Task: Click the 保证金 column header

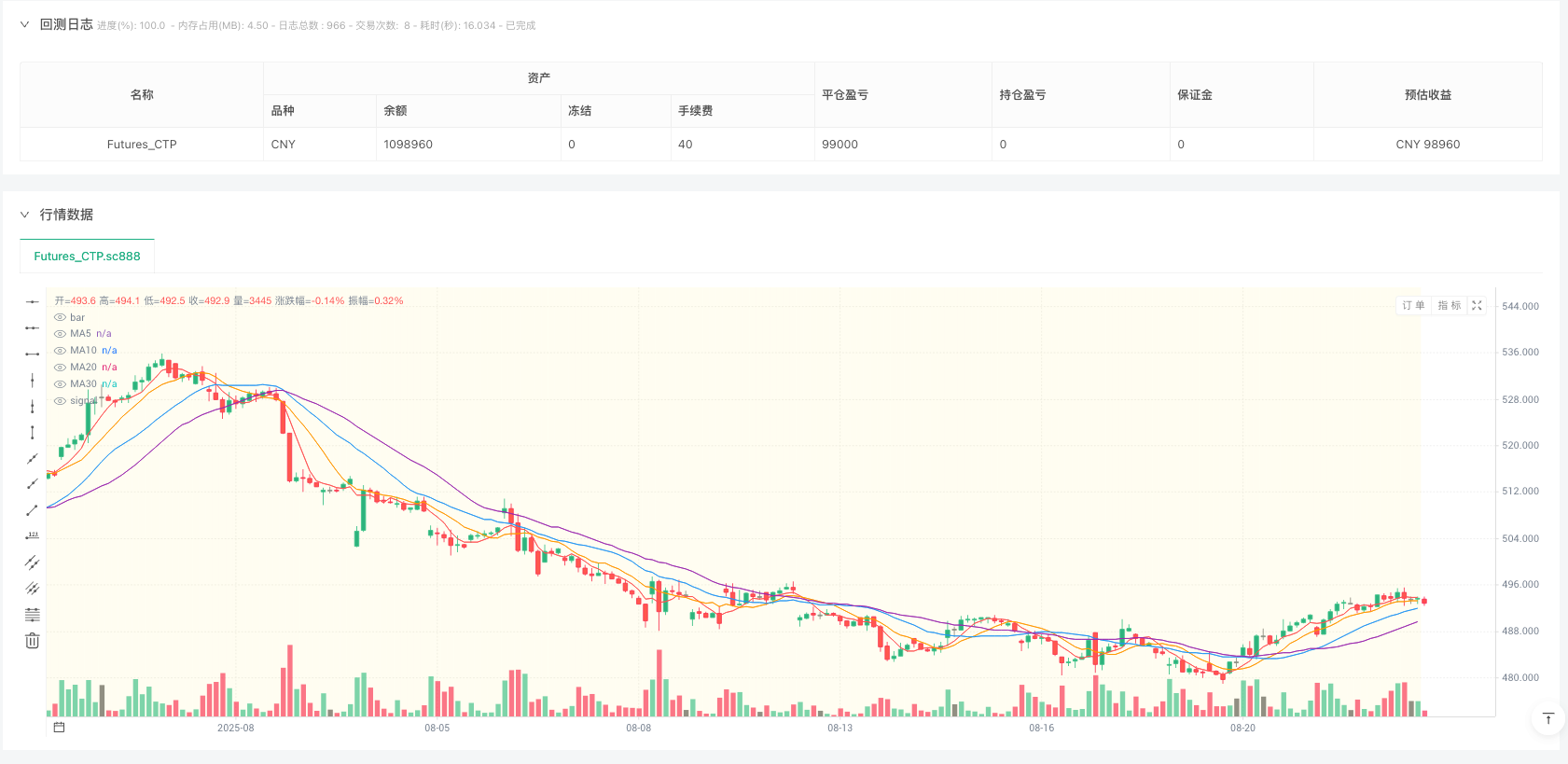Action: 1242,95
